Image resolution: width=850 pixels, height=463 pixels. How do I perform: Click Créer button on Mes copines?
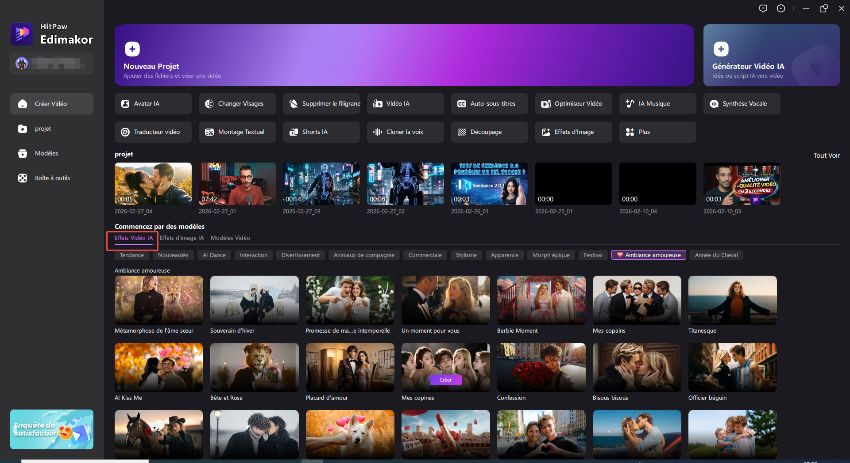[446, 380]
